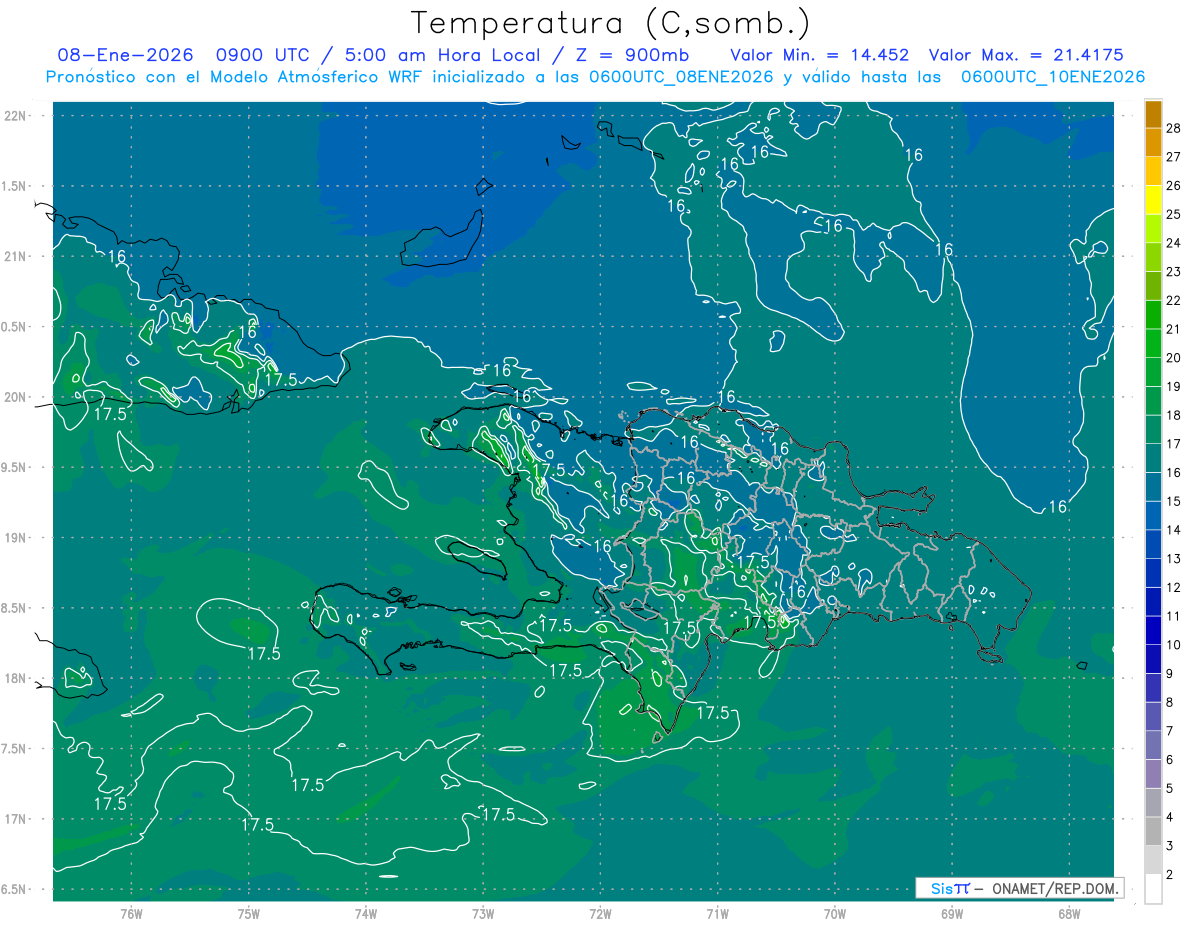Viewport: 1200px width, 927px height.
Task: Click the '18' value on the color scale
Action: coord(1174,415)
